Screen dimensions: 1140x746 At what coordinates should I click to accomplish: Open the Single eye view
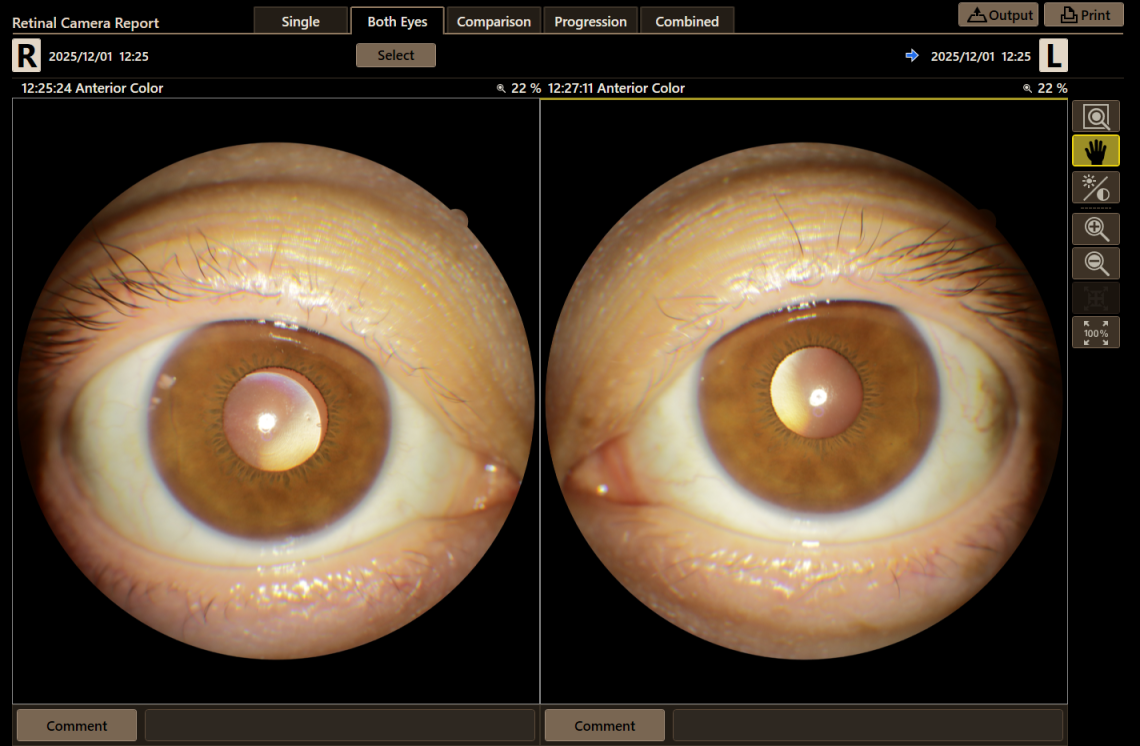[301, 20]
